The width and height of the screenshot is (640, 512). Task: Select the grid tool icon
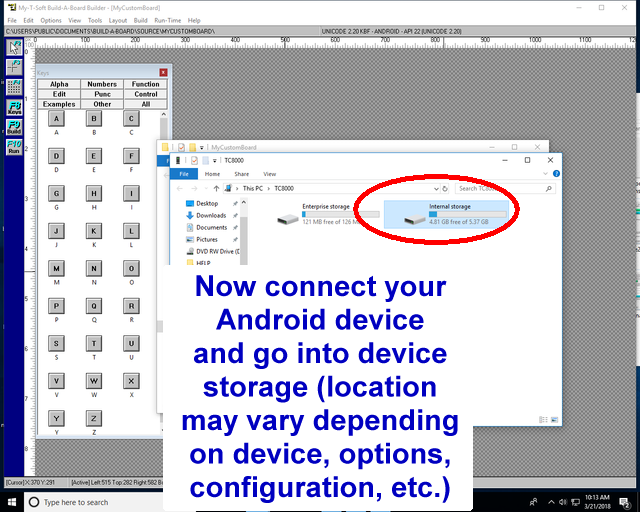point(15,87)
